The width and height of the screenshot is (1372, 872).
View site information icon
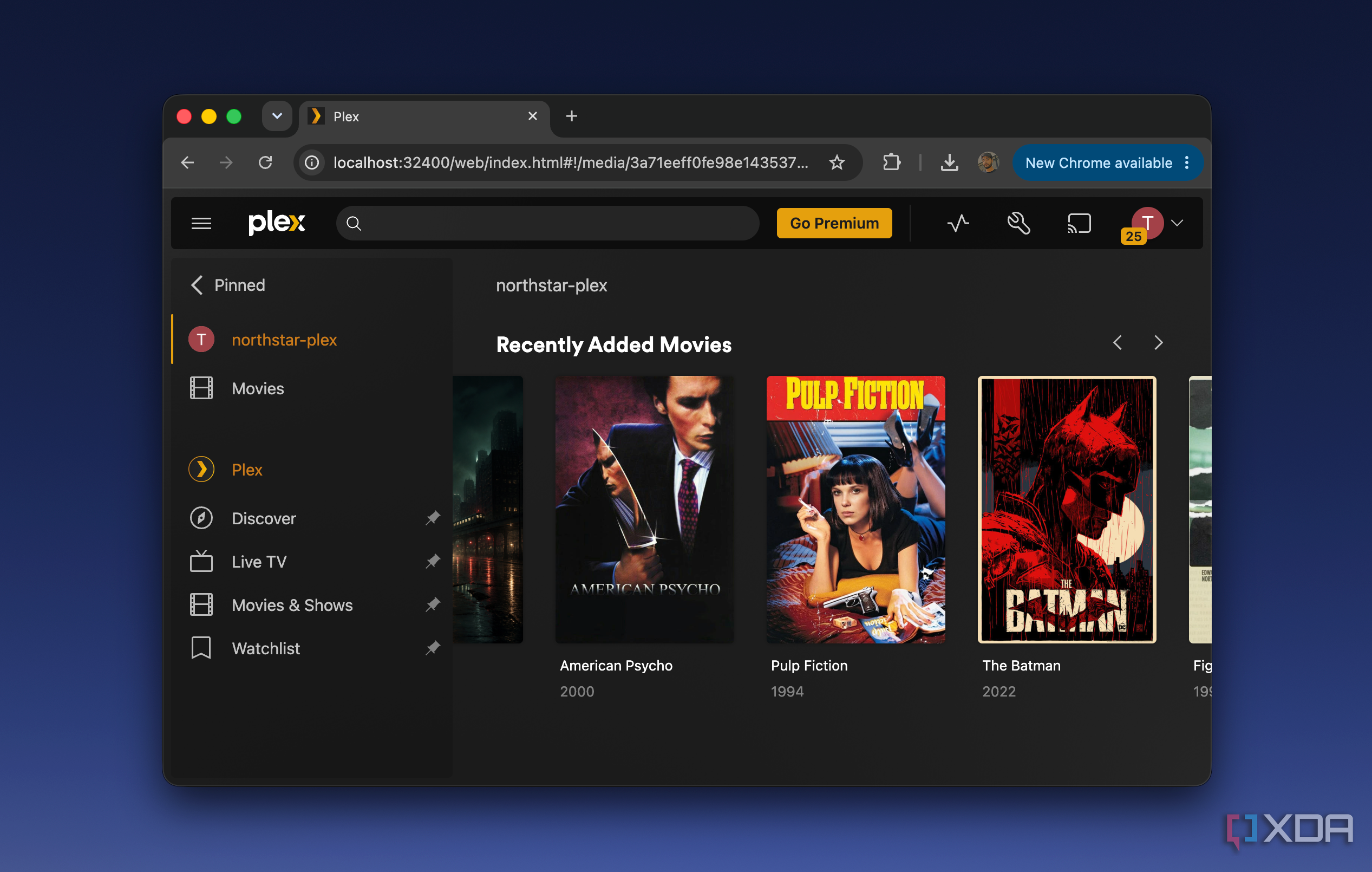[312, 163]
